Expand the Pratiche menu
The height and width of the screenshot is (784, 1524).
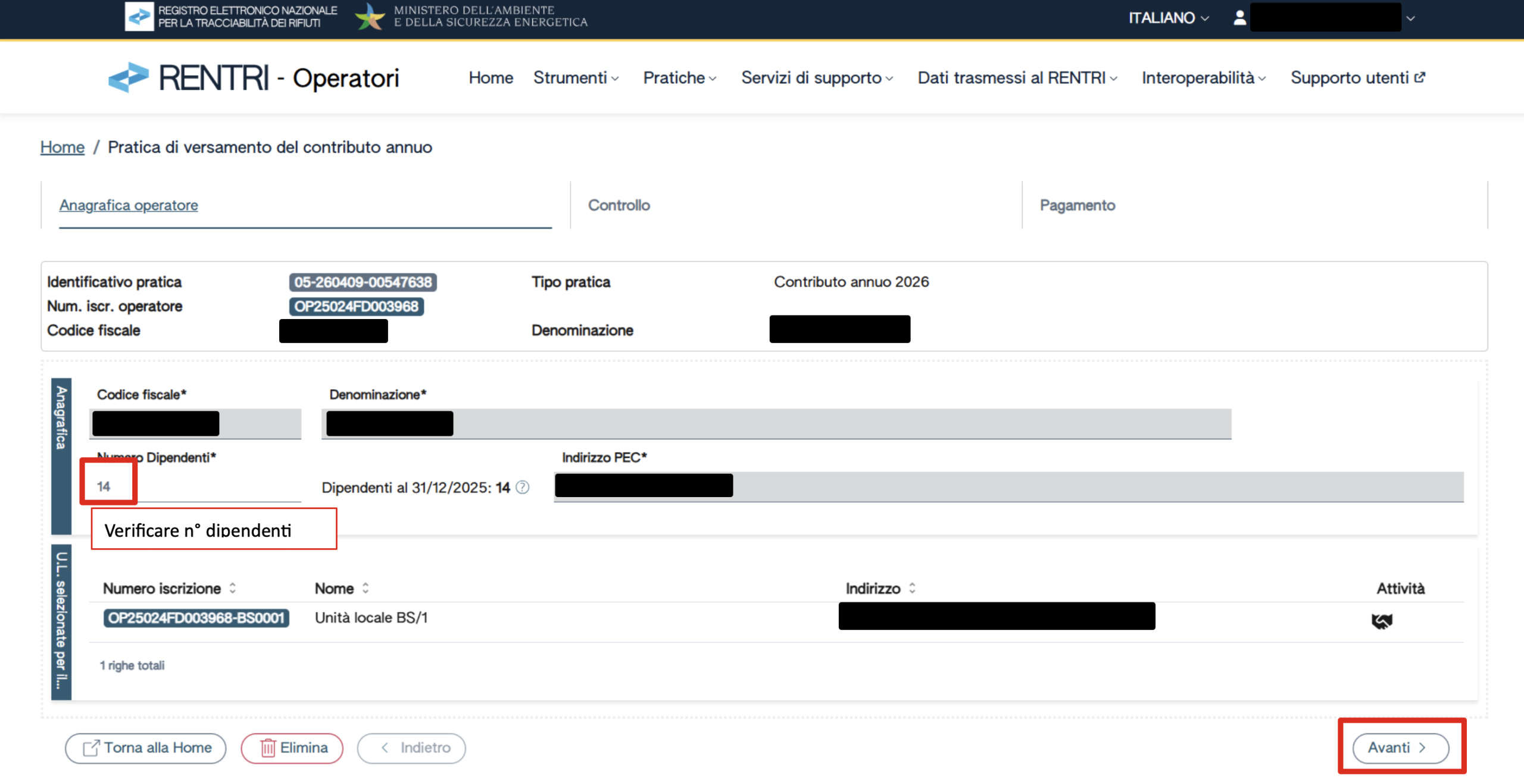(679, 78)
